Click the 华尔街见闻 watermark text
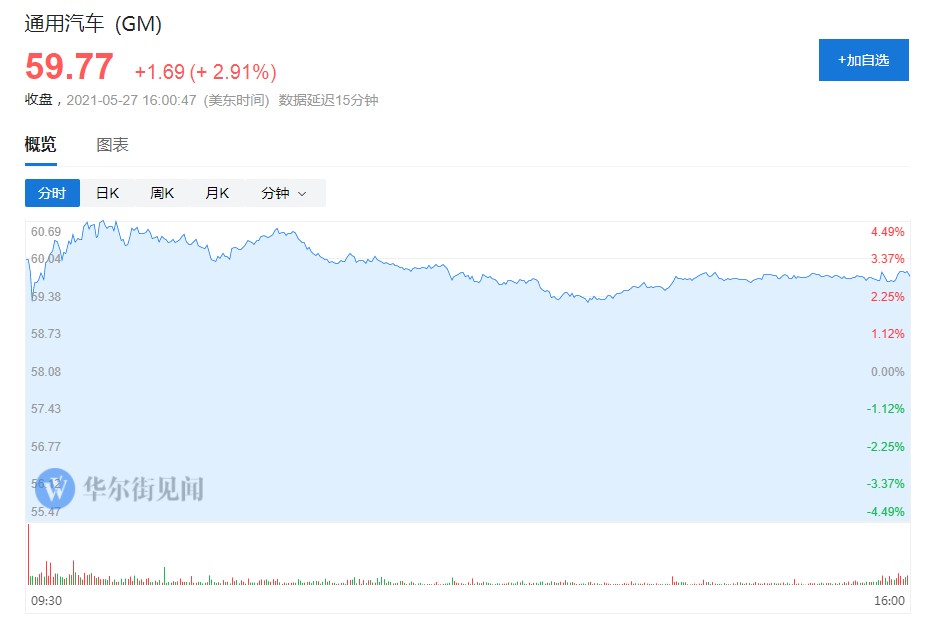Screen dimensions: 926x622 (x=143, y=489)
